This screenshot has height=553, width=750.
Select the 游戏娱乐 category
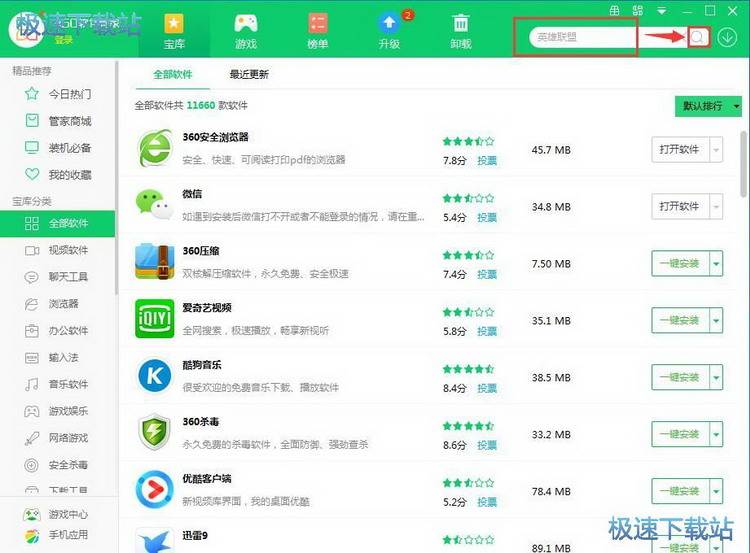[x=56, y=411]
